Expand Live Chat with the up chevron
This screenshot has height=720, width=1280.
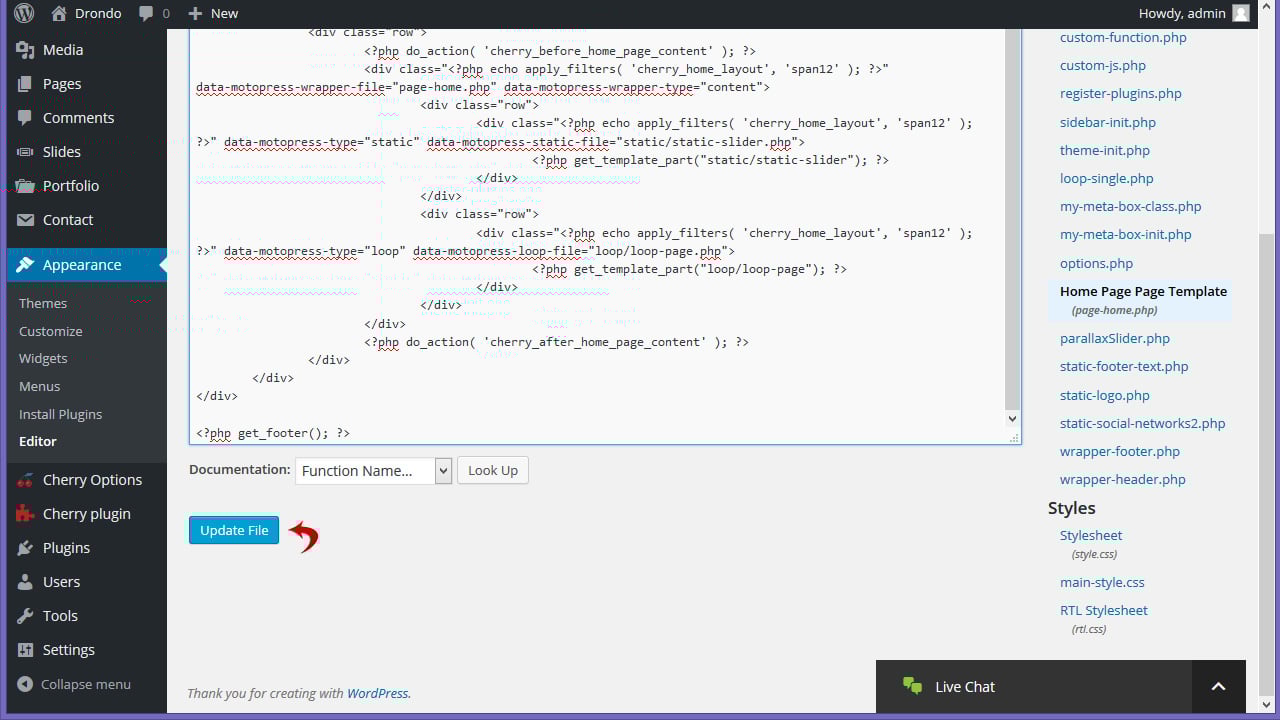[x=1218, y=686]
